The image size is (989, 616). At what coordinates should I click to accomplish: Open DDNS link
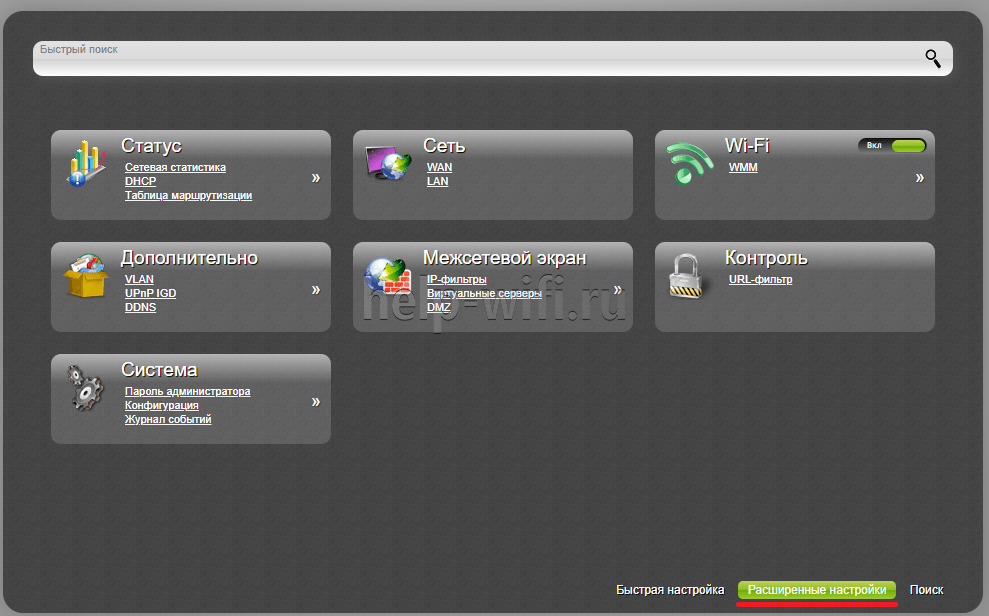pos(141,307)
